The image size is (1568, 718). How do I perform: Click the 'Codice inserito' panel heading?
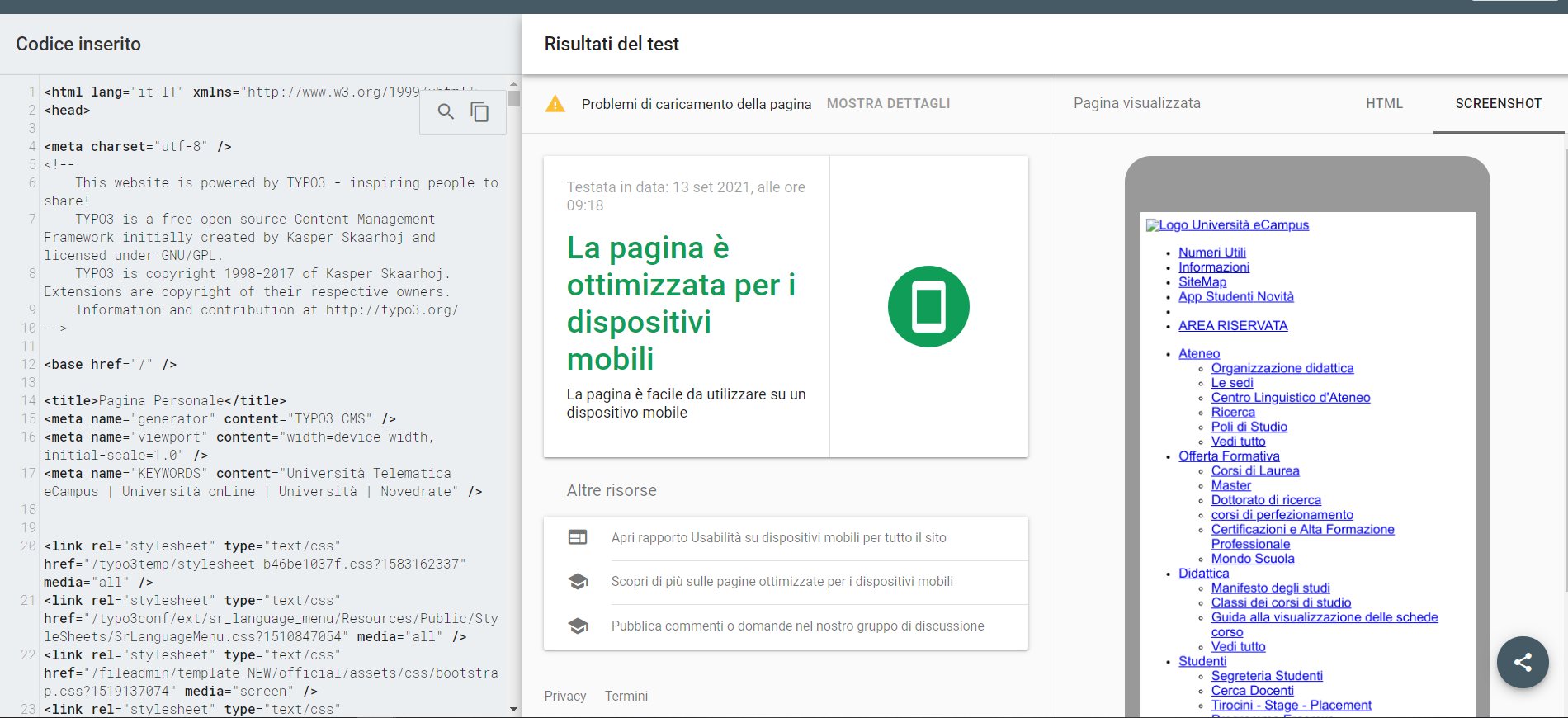[78, 44]
